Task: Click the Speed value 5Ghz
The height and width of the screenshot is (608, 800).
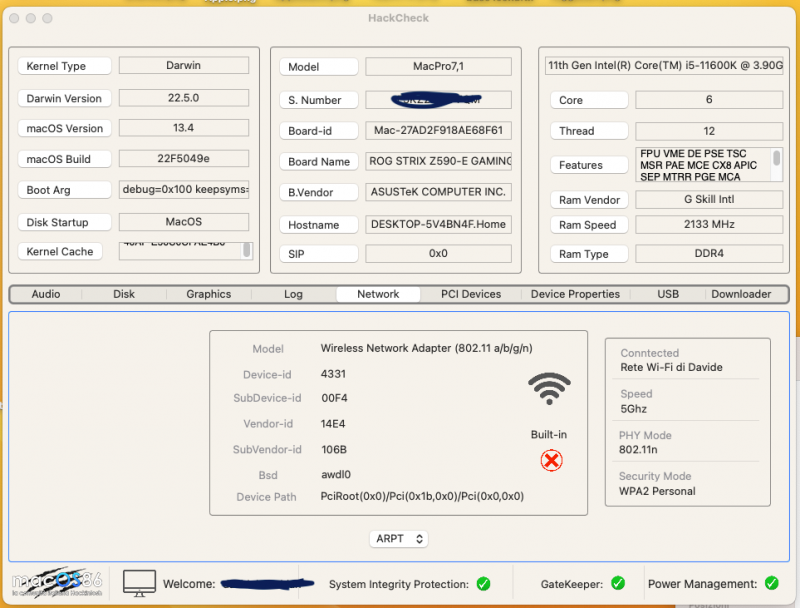Action: coord(634,409)
